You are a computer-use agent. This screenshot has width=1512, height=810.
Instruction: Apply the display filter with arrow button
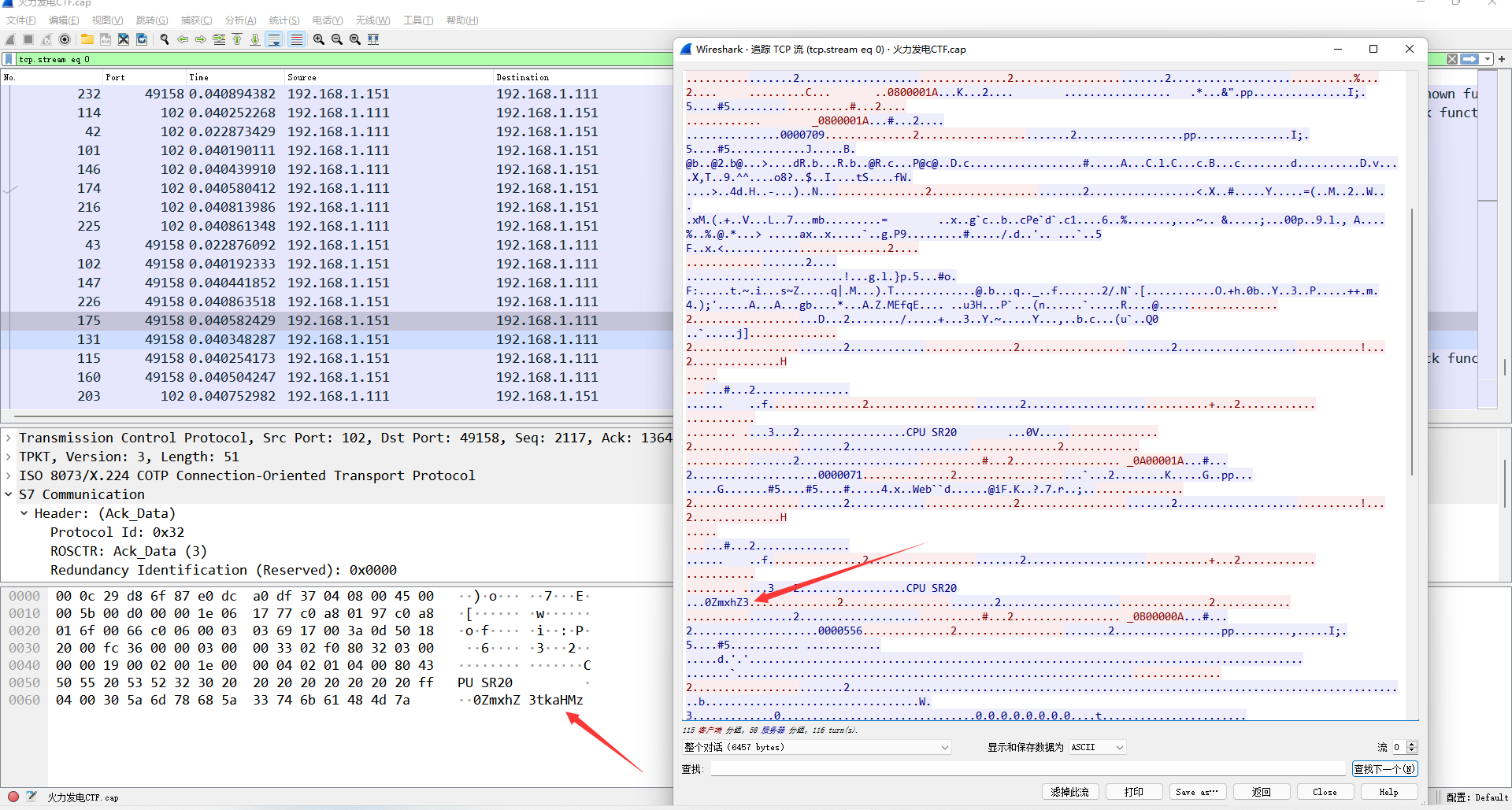click(x=1469, y=59)
